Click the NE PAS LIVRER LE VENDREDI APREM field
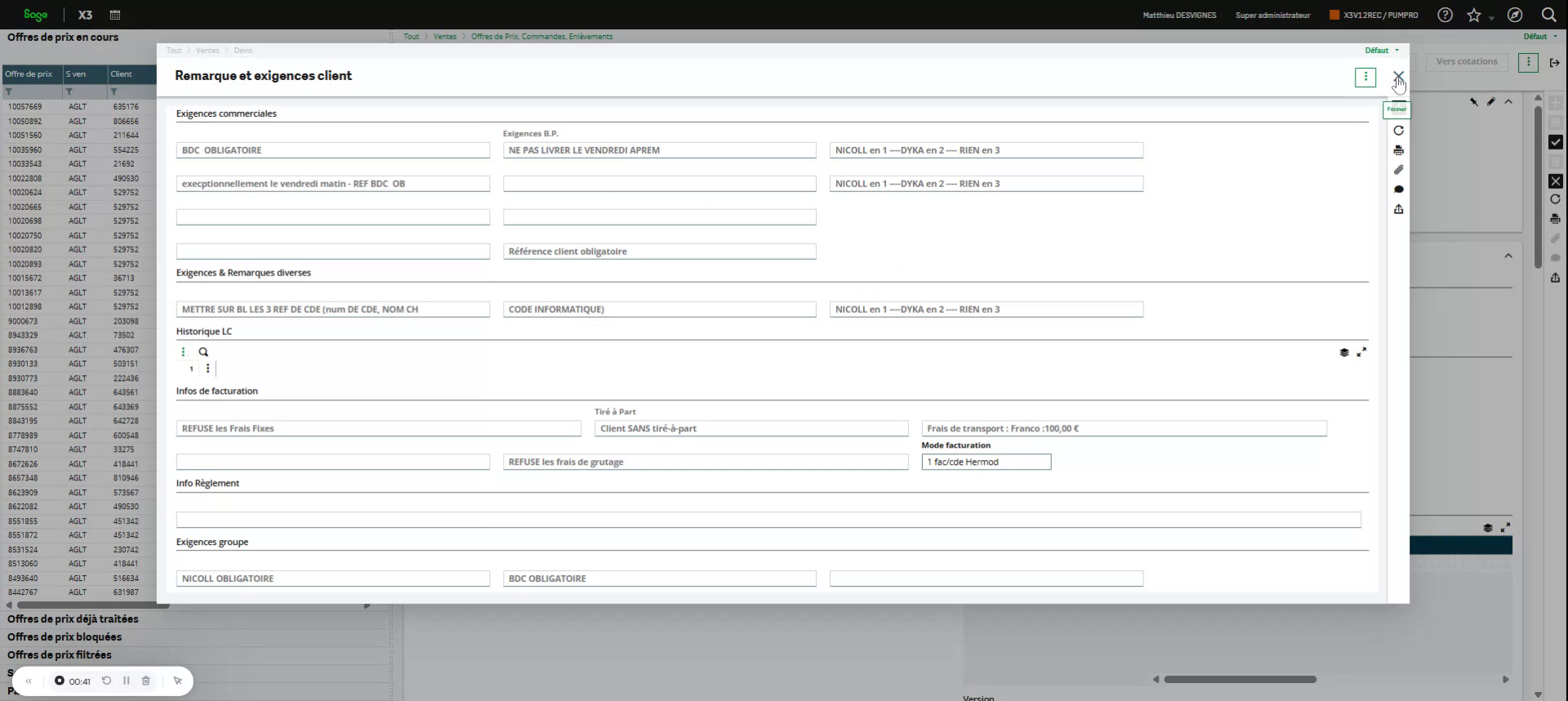 click(x=659, y=150)
